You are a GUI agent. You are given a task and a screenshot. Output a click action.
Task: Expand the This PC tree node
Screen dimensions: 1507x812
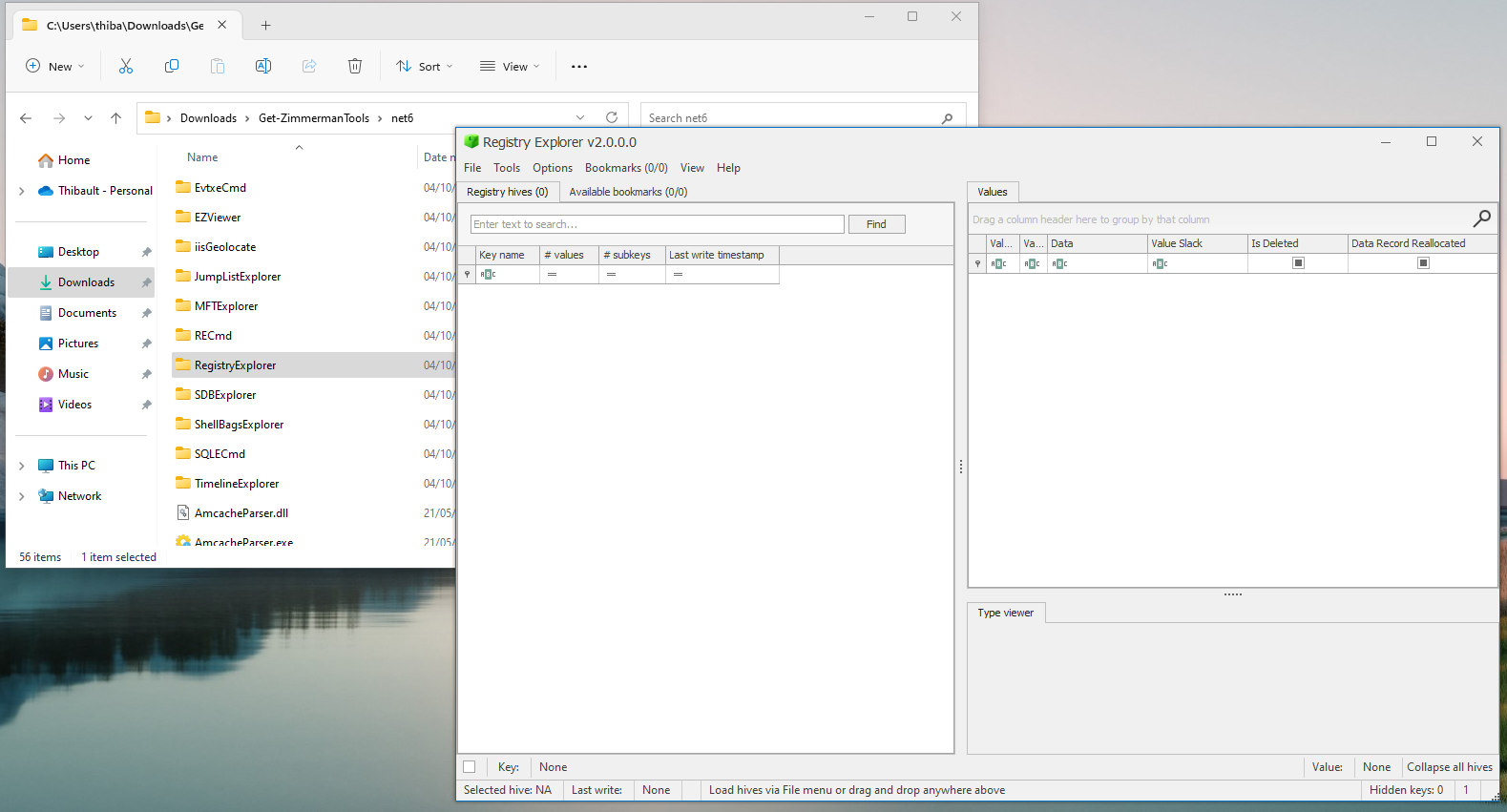pos(22,466)
